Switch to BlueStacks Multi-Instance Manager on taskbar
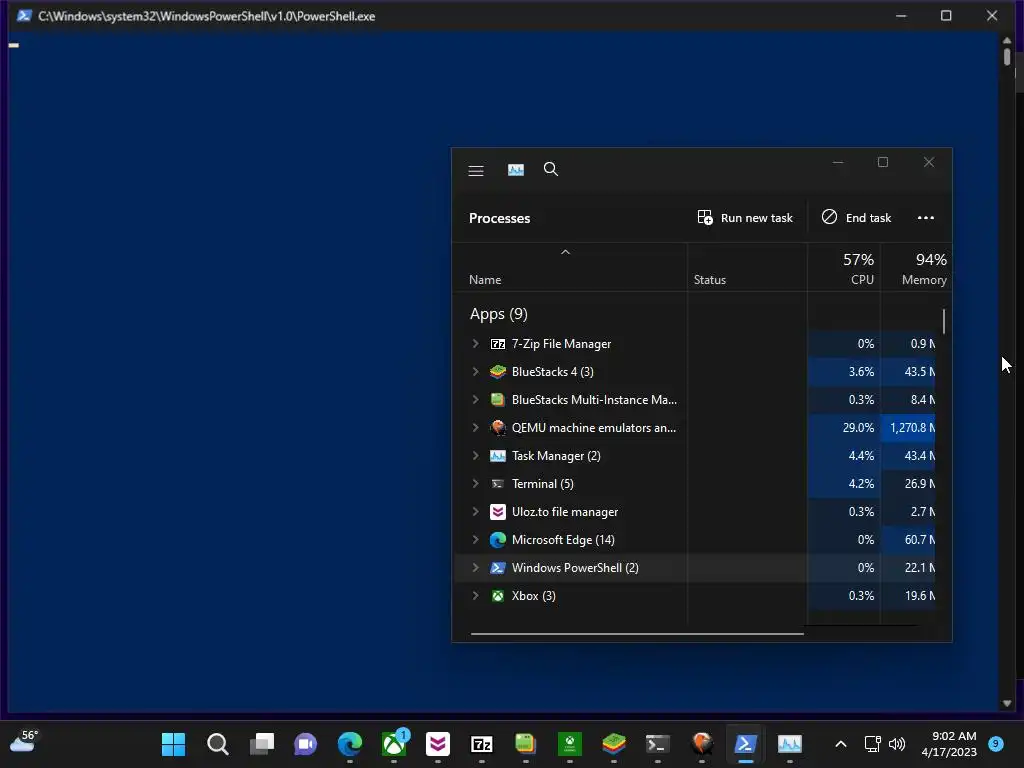Viewport: 1024px width, 768px height. [x=526, y=744]
